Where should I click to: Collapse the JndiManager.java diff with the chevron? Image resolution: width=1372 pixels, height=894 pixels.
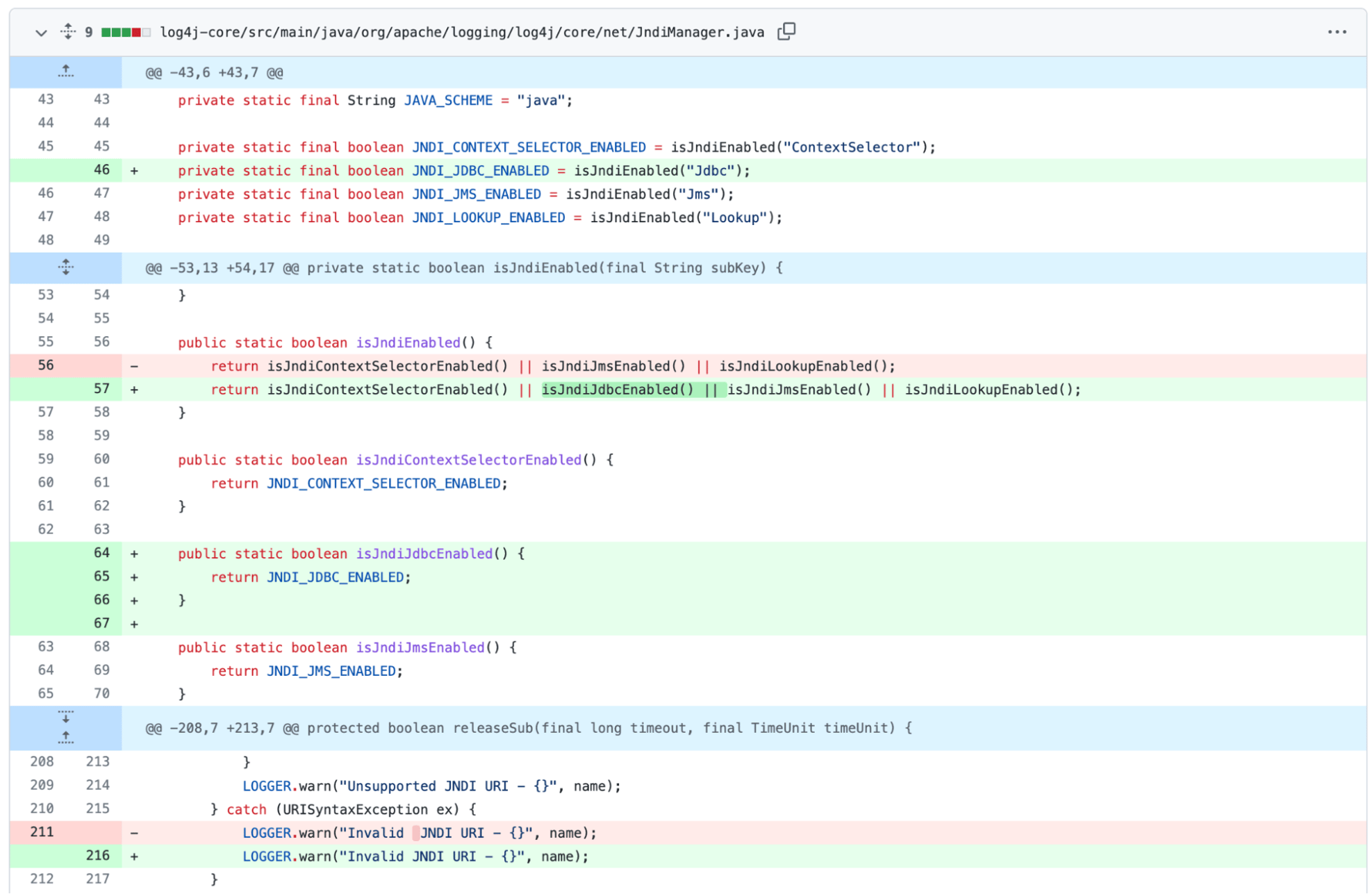coord(40,32)
